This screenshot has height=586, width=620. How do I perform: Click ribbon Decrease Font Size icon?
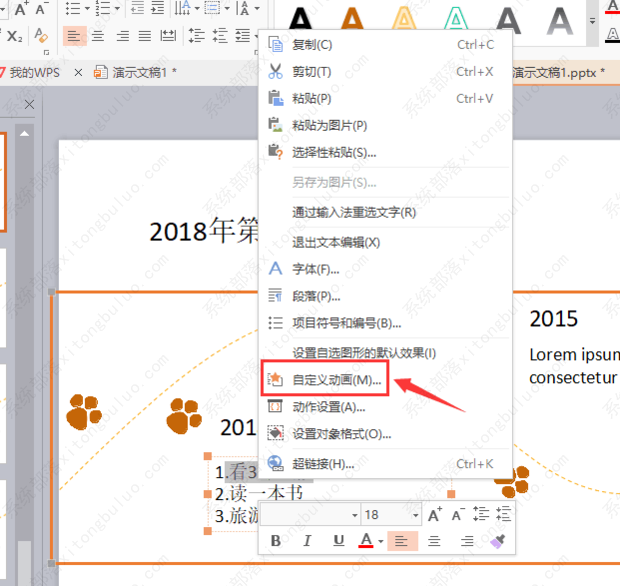coord(41,8)
